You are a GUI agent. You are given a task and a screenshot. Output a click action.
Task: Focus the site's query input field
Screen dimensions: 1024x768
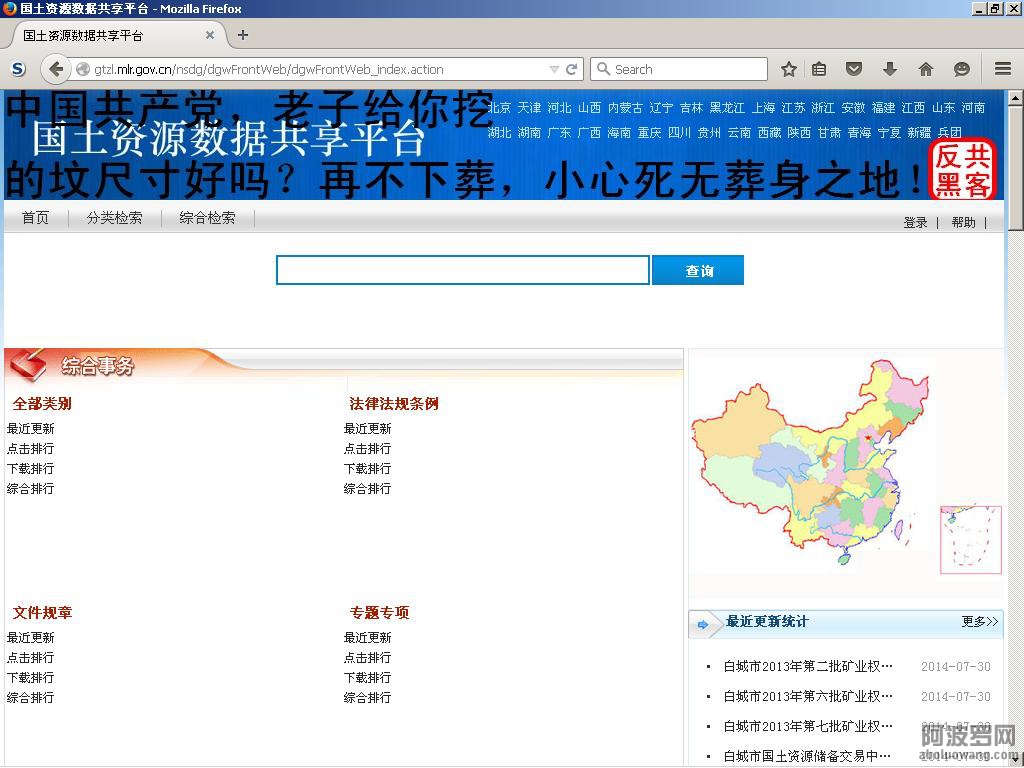[x=462, y=270]
